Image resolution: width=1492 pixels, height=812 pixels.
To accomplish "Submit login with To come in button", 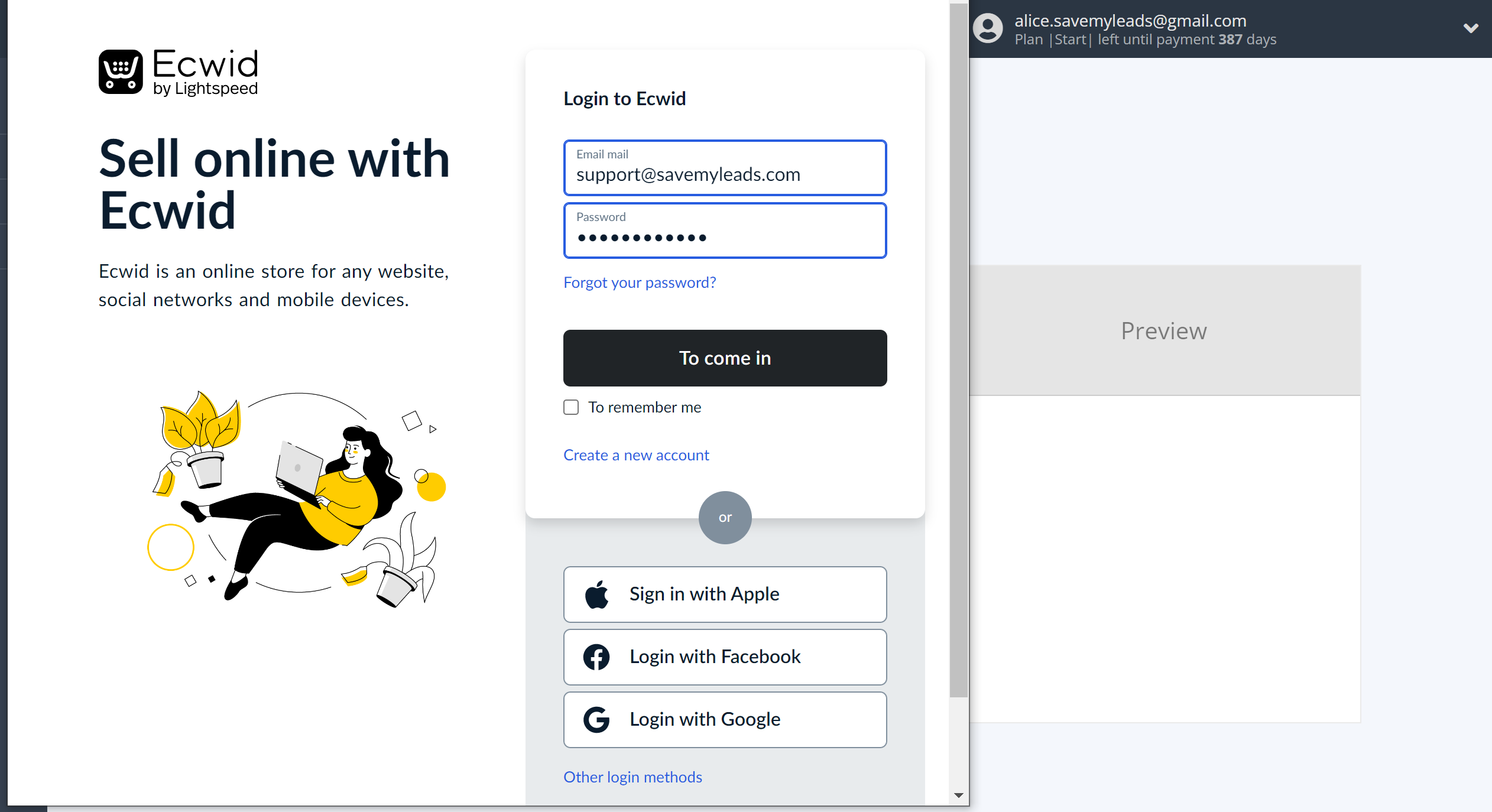I will pos(725,358).
